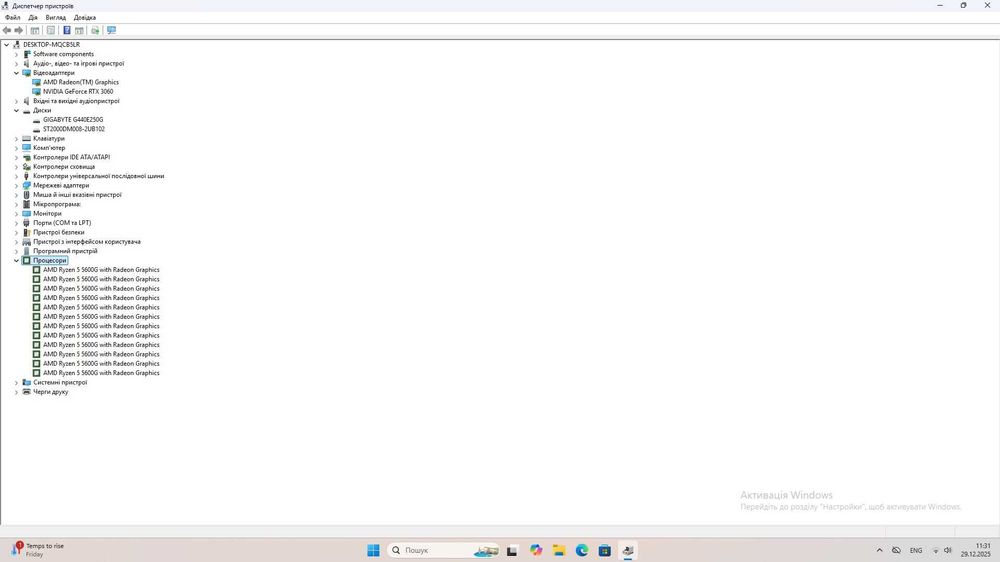The image size is (1000, 562).
Task: Launch Copilot from the taskbar
Action: coord(536,550)
